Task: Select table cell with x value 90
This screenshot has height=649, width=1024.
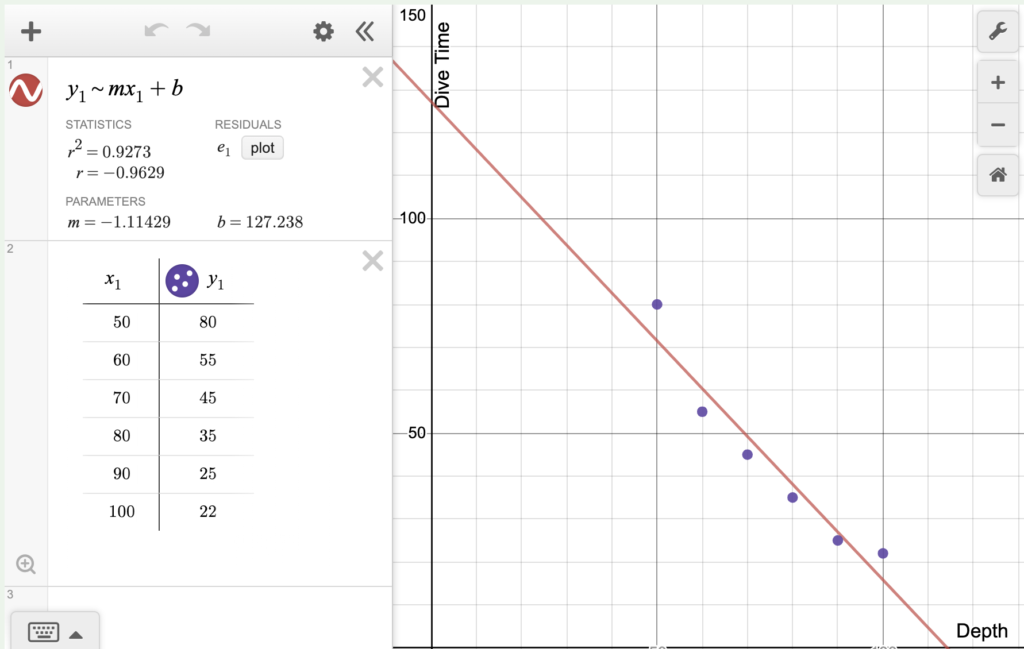Action: [x=121, y=473]
